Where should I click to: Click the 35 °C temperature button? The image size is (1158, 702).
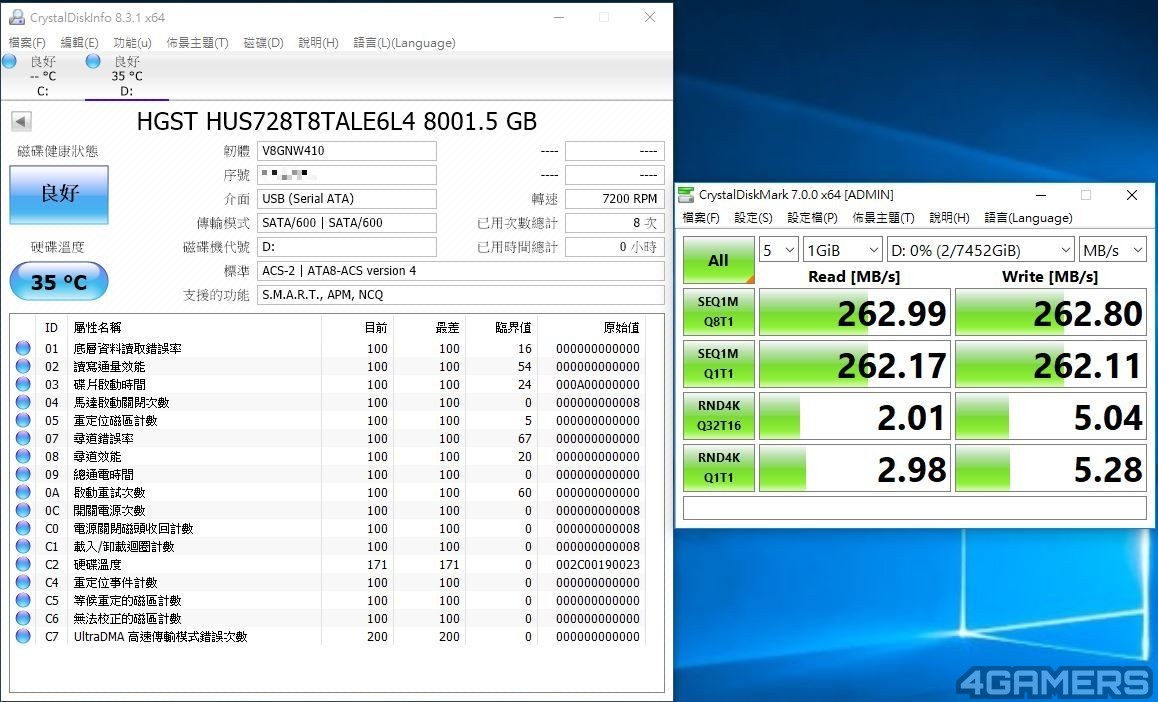point(59,281)
